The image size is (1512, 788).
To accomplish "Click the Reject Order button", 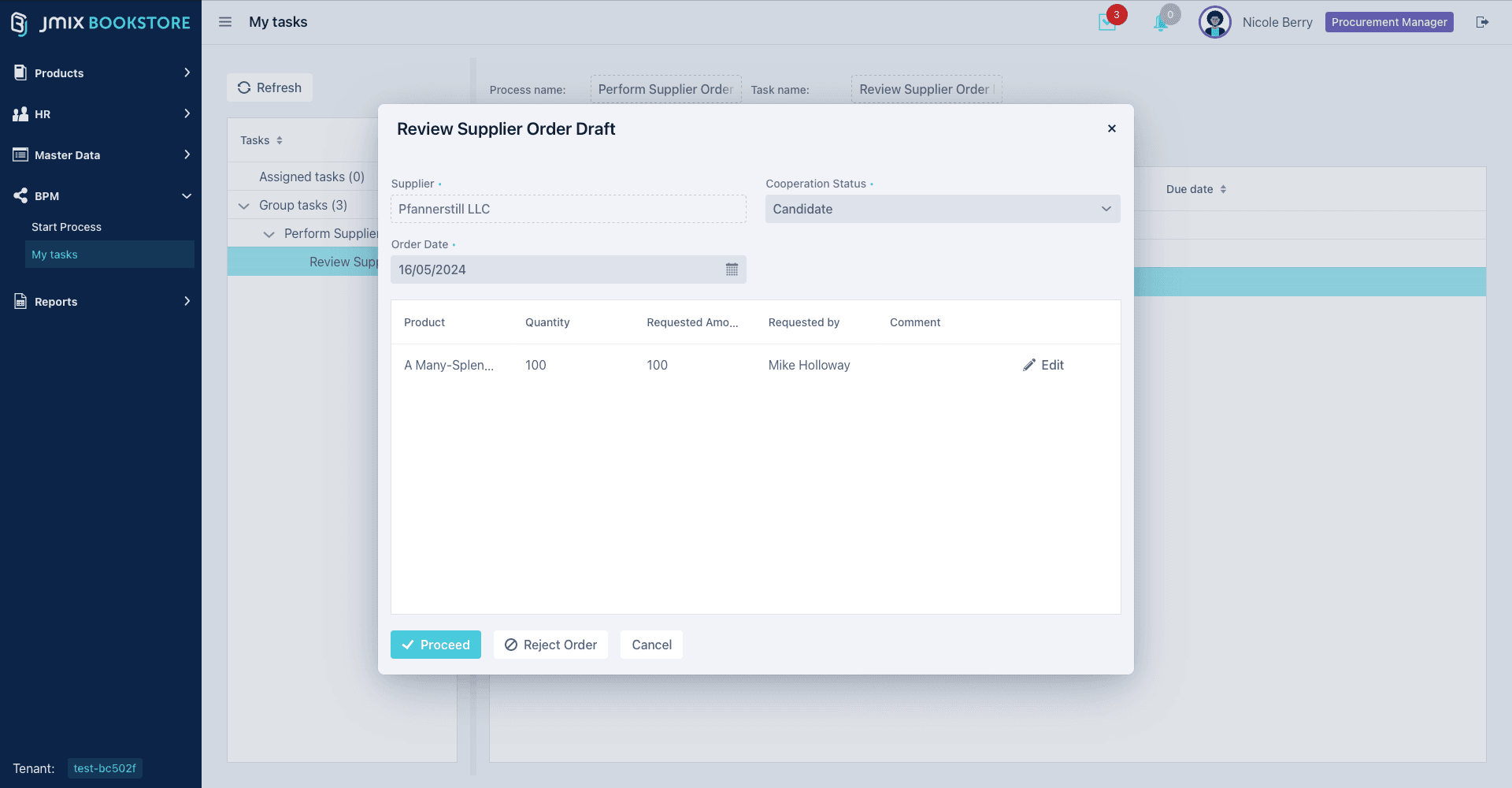I will coord(550,645).
